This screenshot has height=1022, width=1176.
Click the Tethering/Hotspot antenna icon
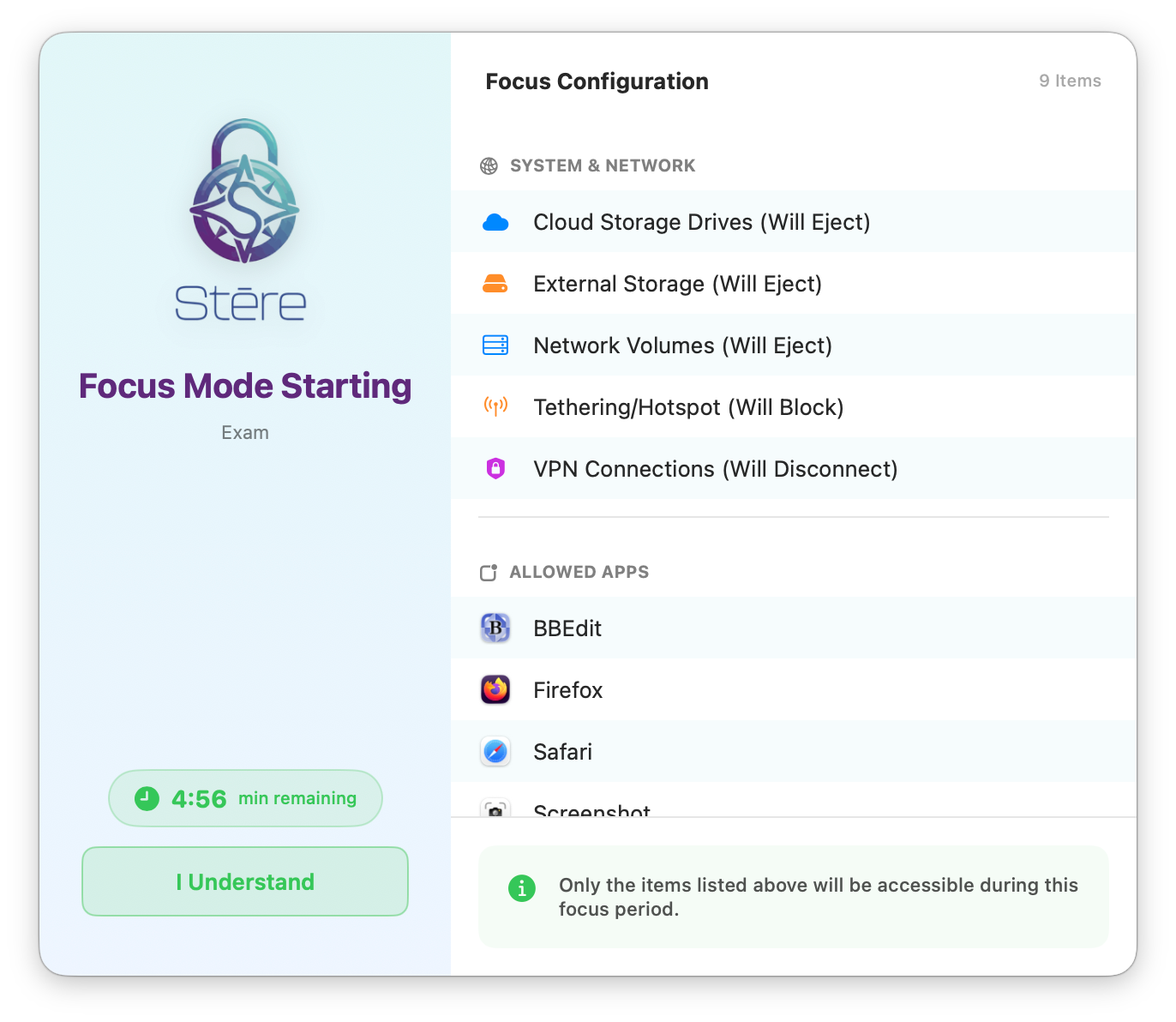point(495,406)
